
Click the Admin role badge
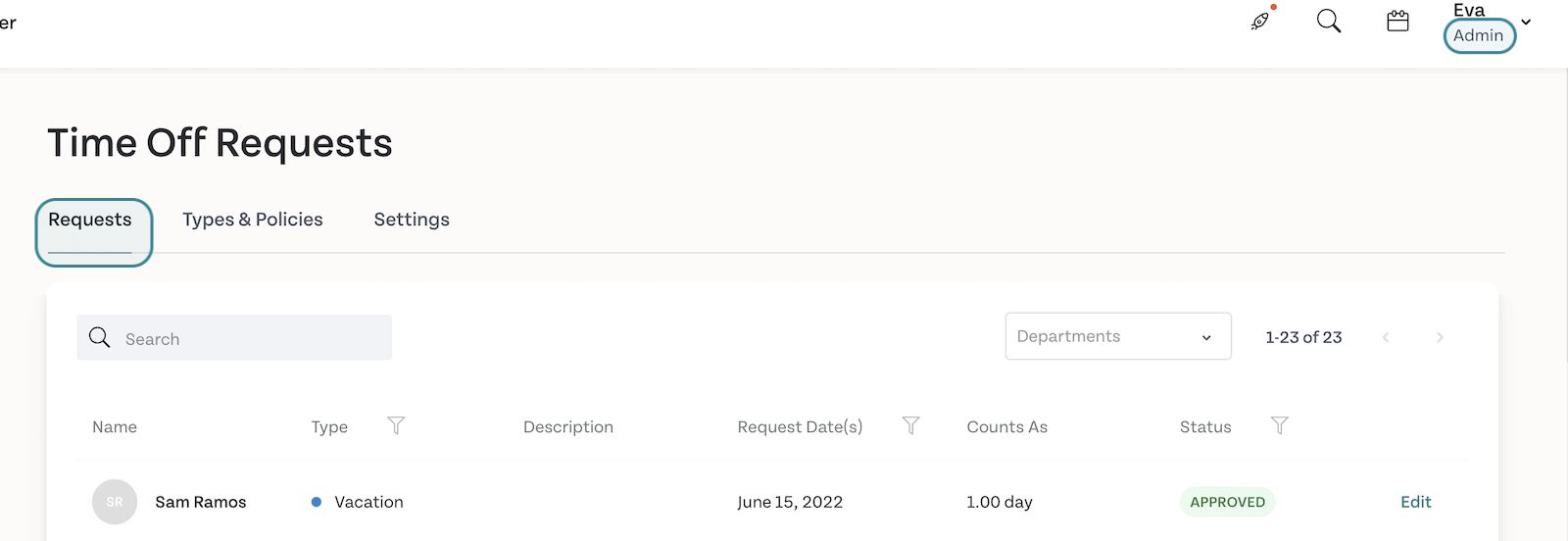(x=1479, y=35)
